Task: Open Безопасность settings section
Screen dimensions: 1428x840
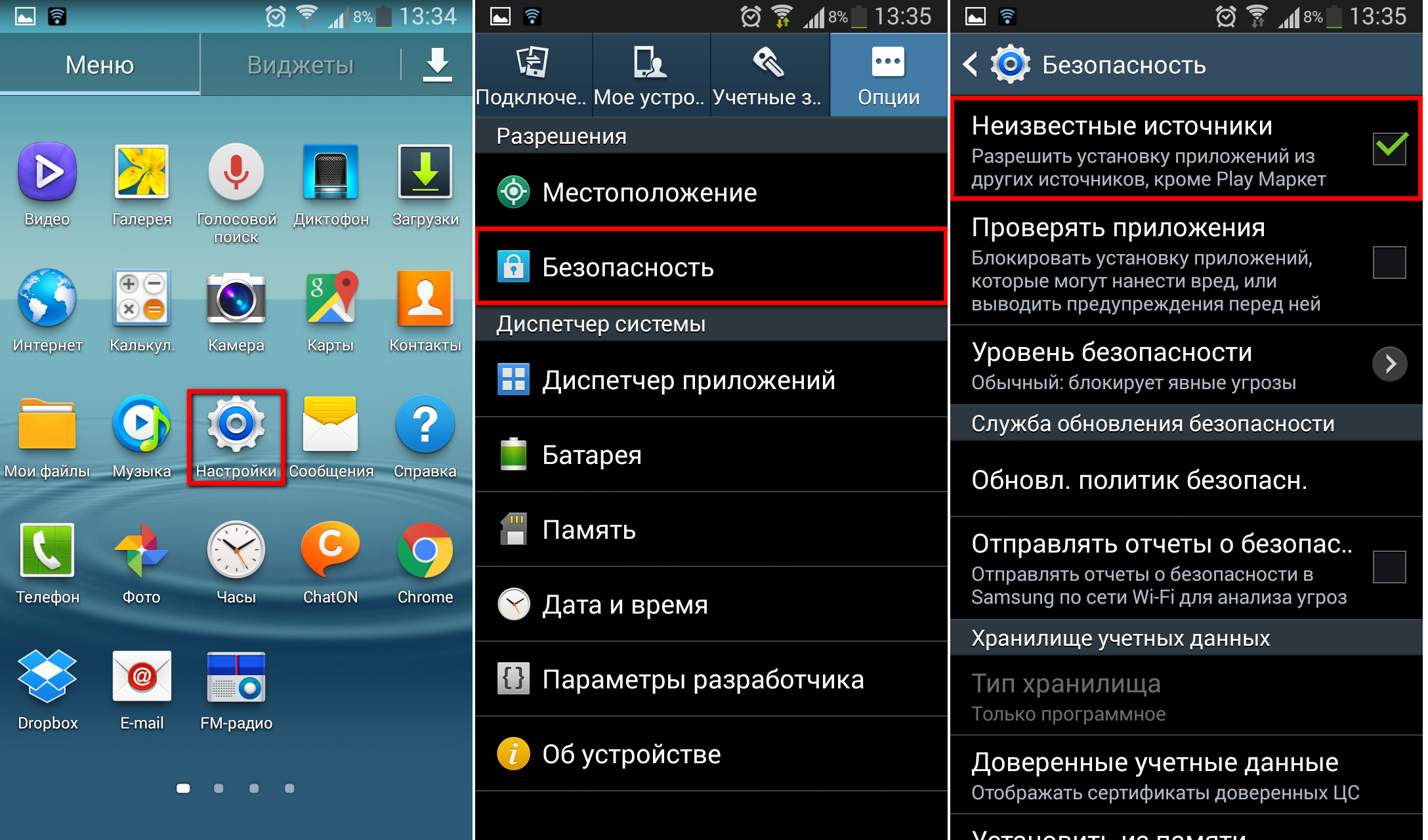Action: (x=714, y=267)
